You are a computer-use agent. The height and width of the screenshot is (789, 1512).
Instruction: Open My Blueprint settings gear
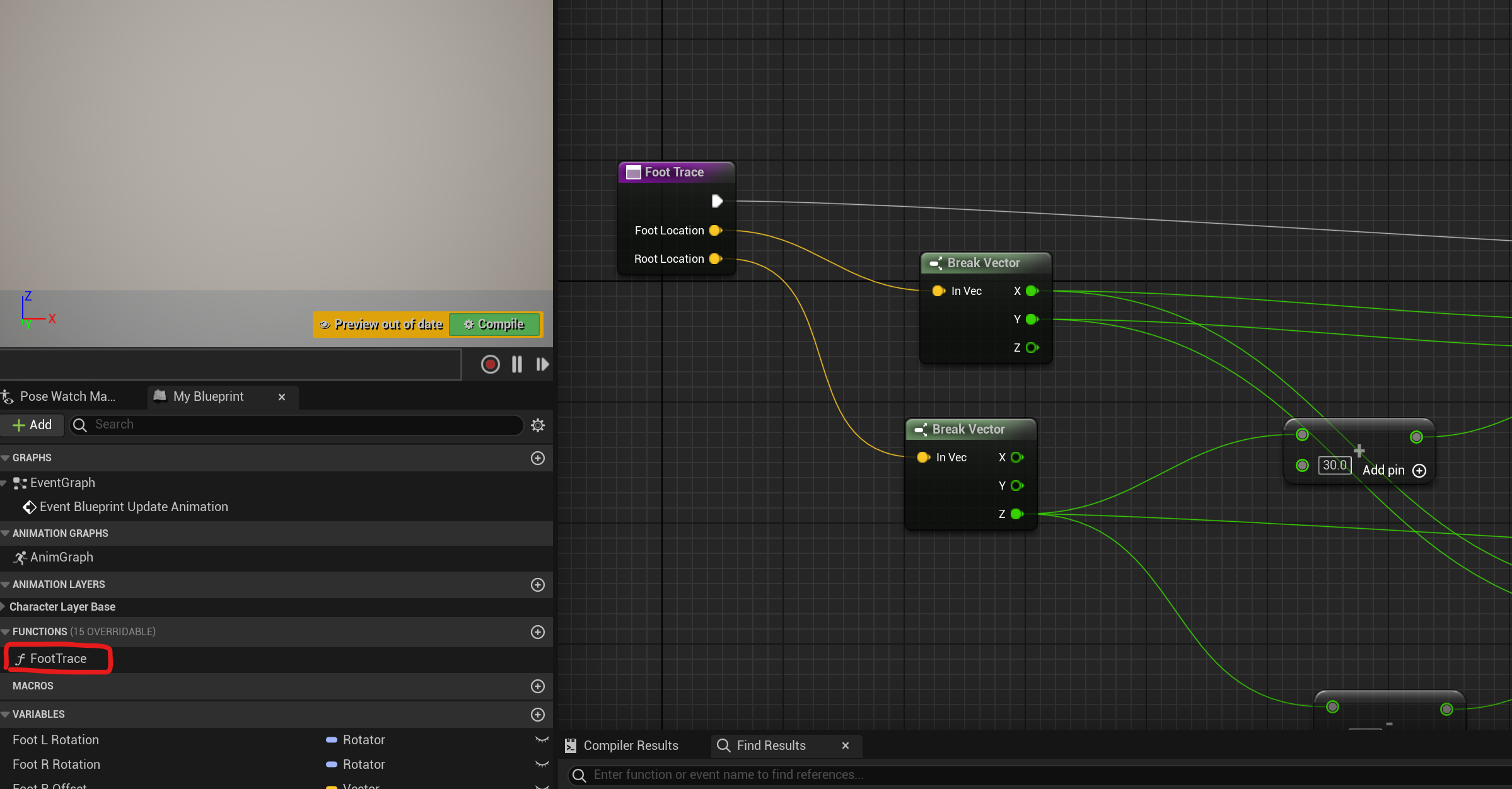coord(538,425)
